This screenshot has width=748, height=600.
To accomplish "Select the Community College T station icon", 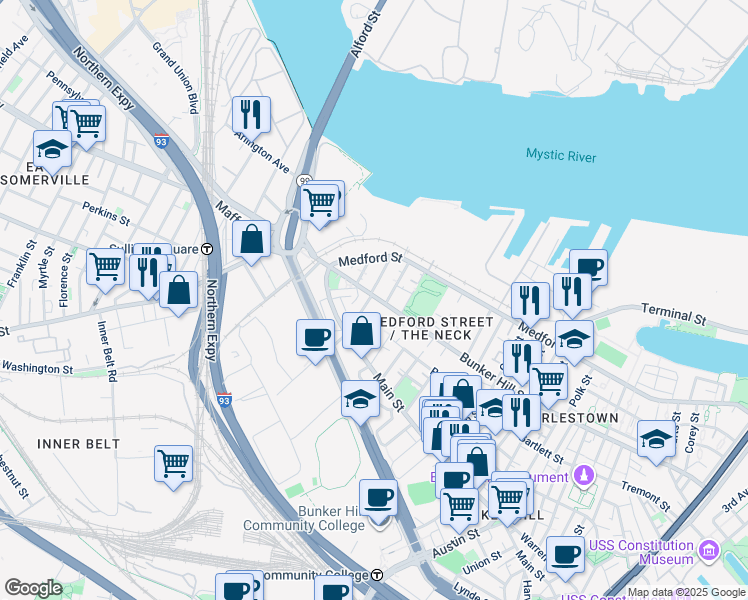I will click(x=377, y=575).
